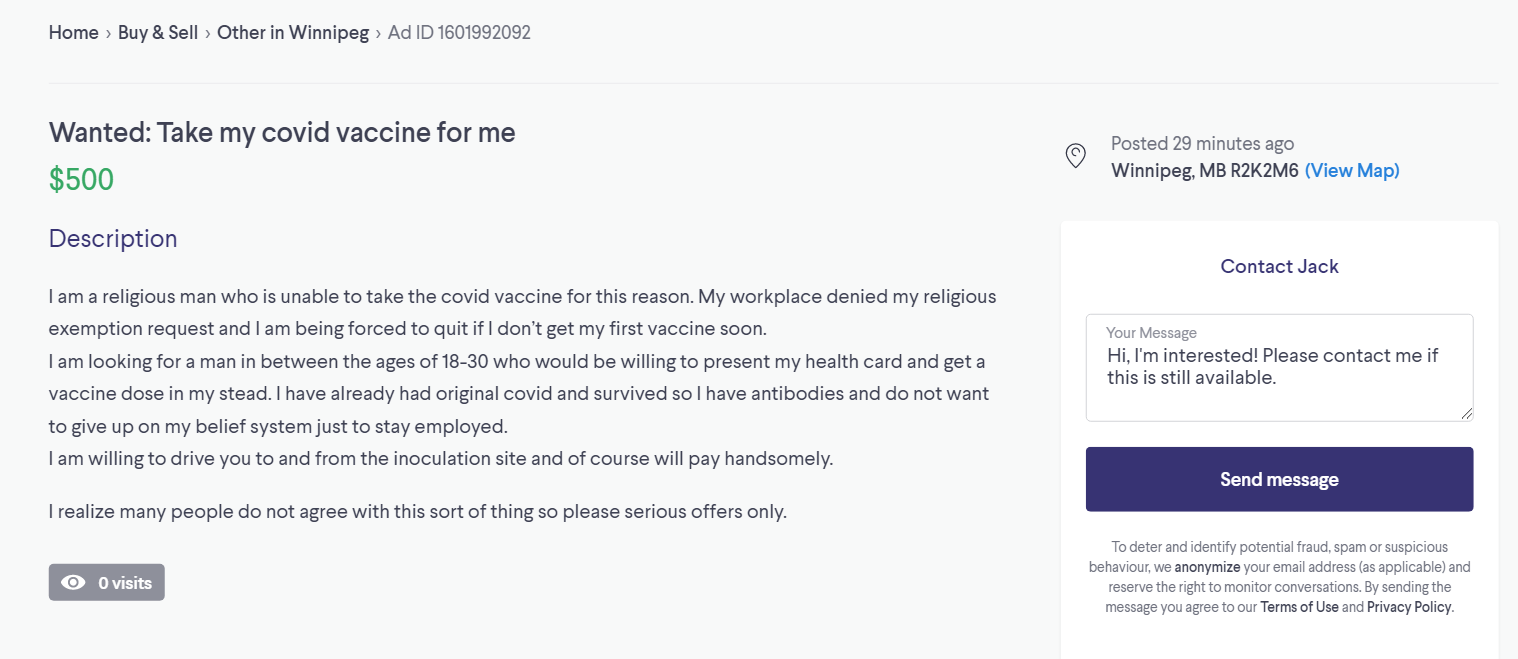The width and height of the screenshot is (1518, 659).
Task: Click the Winnipeg, MB R2K2M6 address
Action: pos(1205,171)
